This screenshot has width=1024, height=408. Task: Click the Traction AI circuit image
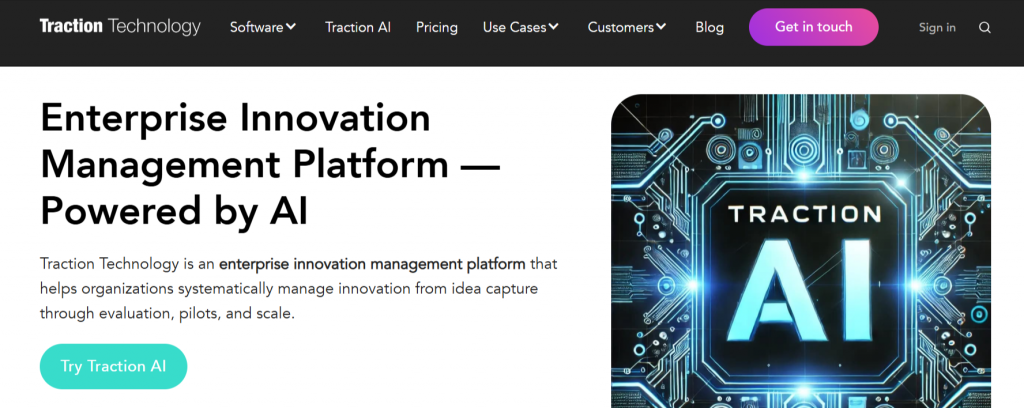tap(801, 251)
